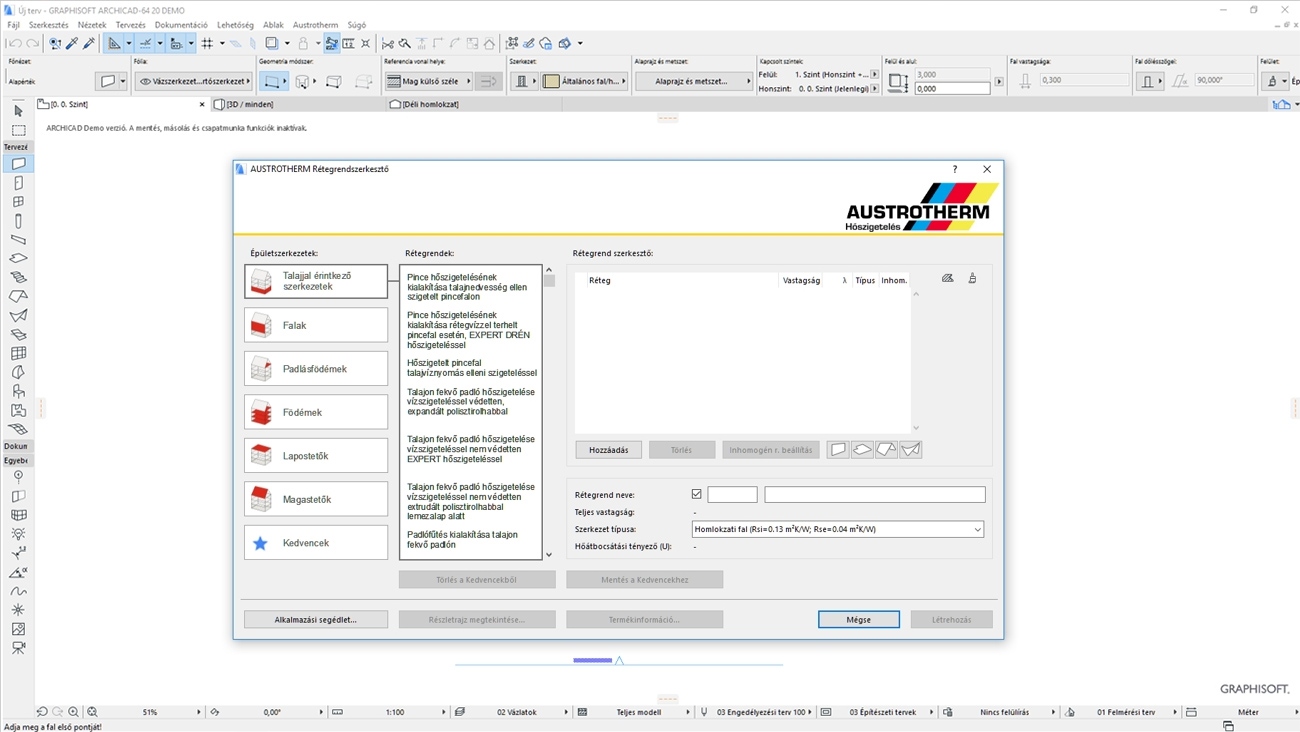Open the Felül 1. Szint arrow button

(x=875, y=75)
